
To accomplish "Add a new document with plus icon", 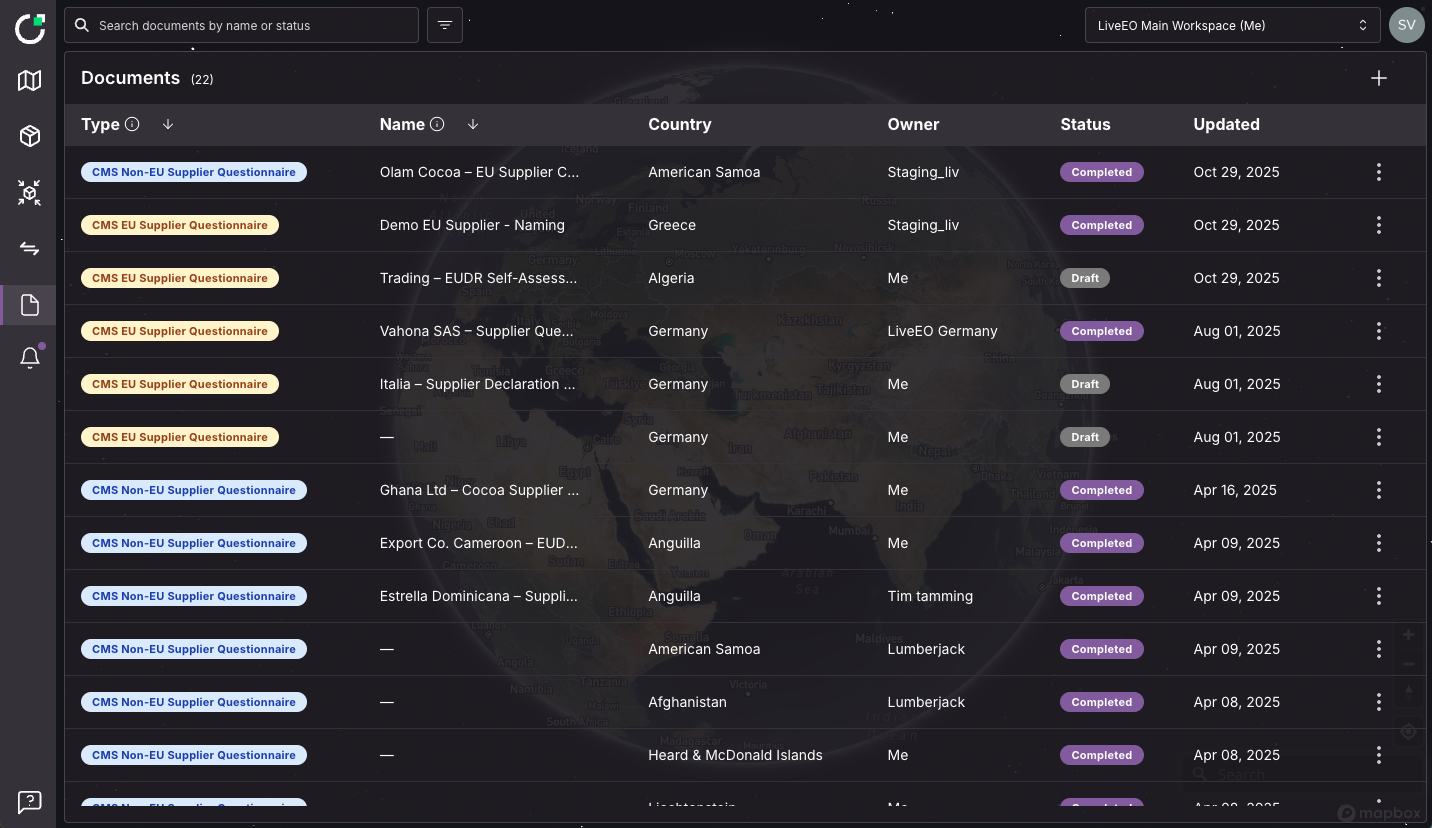I will (1378, 78).
